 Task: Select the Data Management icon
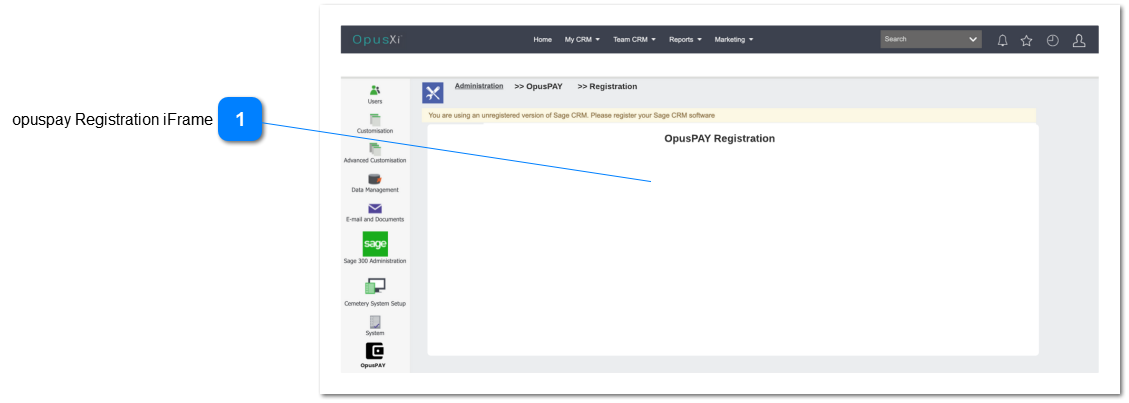[375, 179]
